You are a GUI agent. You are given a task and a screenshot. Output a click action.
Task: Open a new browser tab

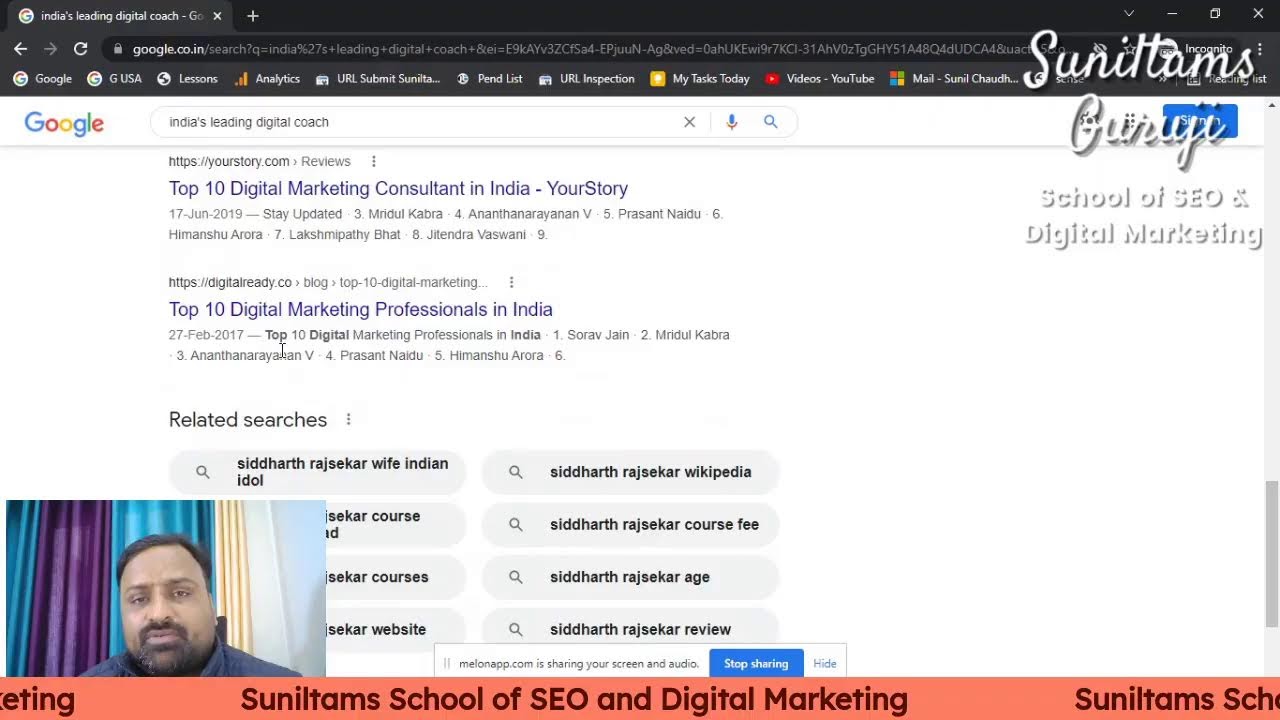point(253,16)
